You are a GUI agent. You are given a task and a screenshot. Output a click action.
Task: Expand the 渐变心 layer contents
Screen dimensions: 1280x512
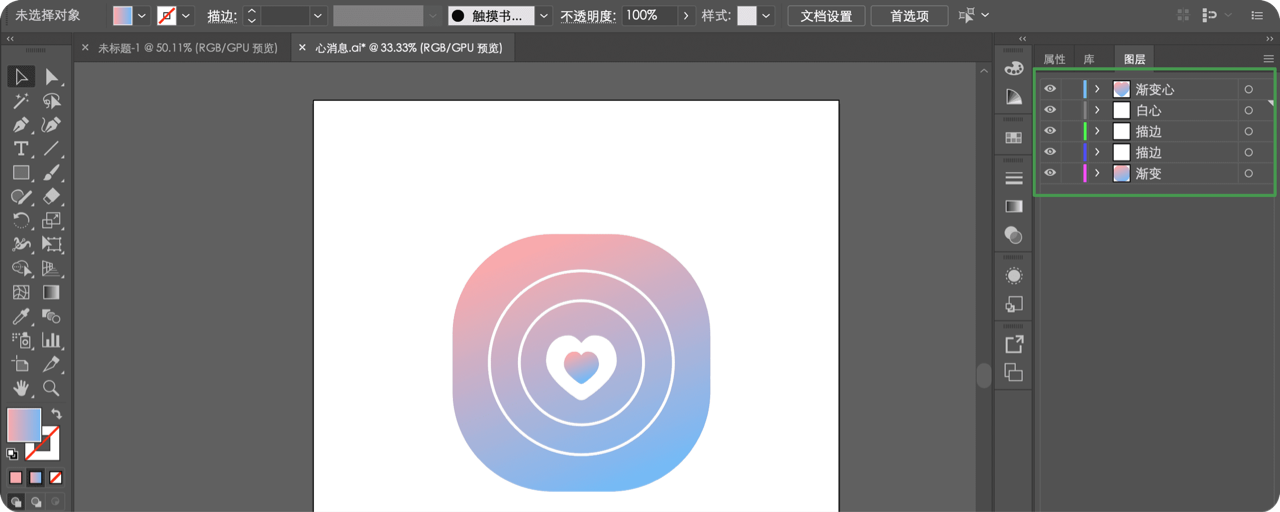tap(1097, 89)
